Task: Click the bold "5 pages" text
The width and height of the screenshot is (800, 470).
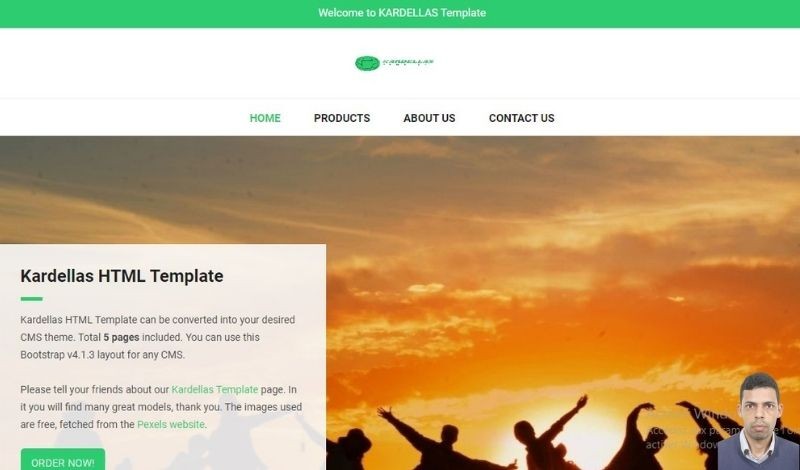Action: pyautogui.click(x=121, y=337)
